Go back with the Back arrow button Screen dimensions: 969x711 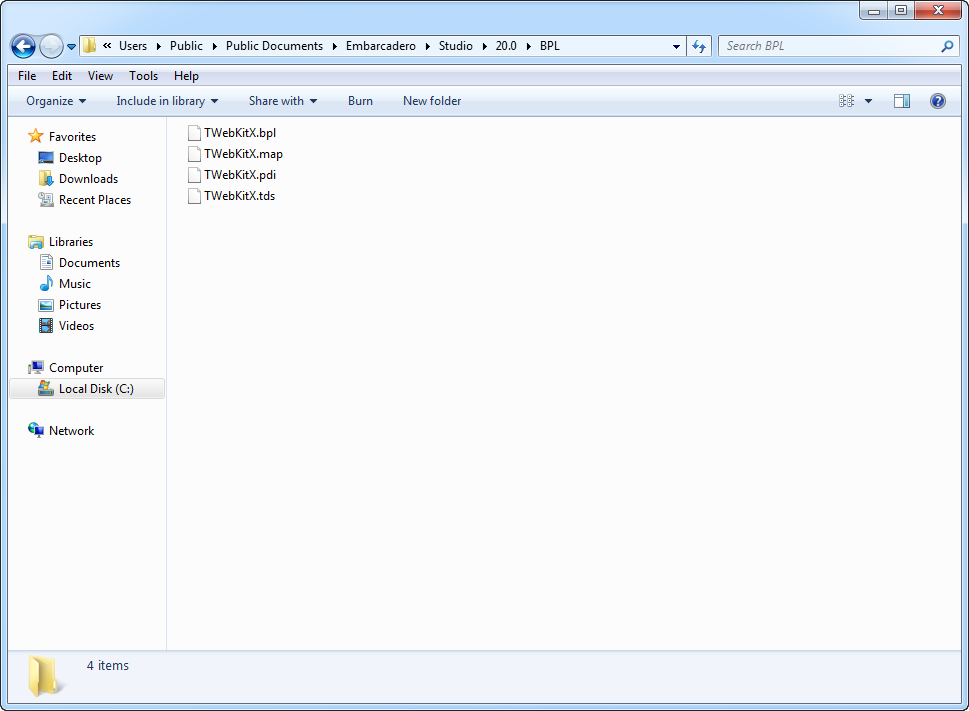tap(23, 46)
